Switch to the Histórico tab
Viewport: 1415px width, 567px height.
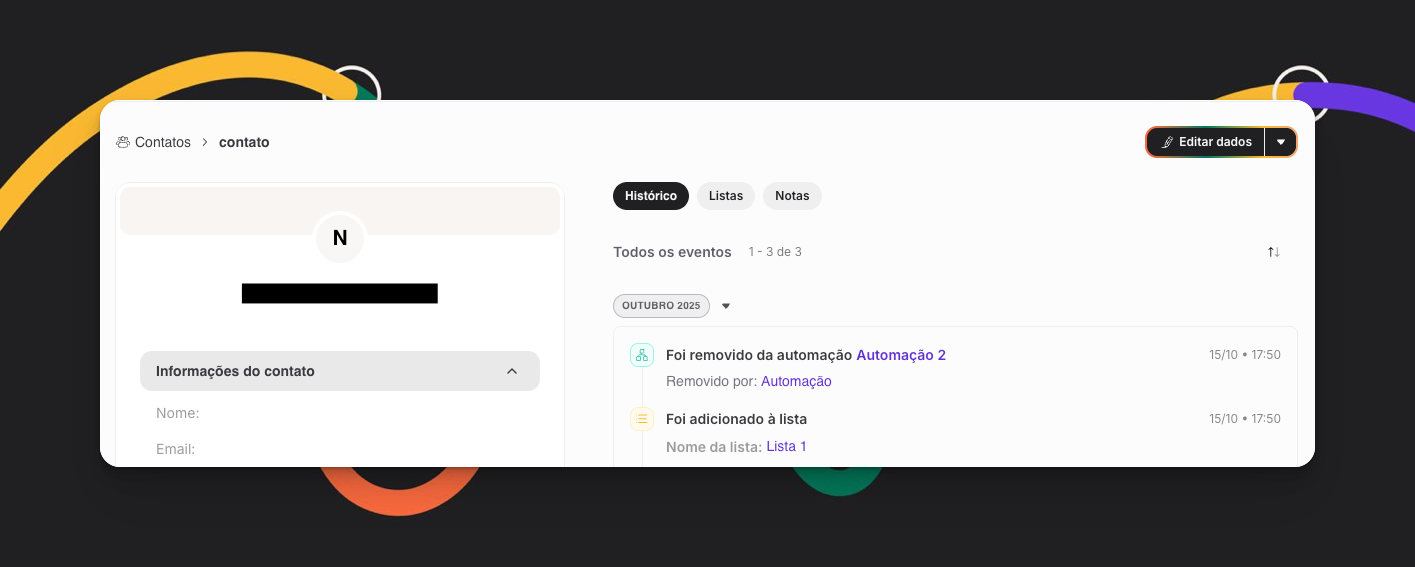pyautogui.click(x=651, y=196)
